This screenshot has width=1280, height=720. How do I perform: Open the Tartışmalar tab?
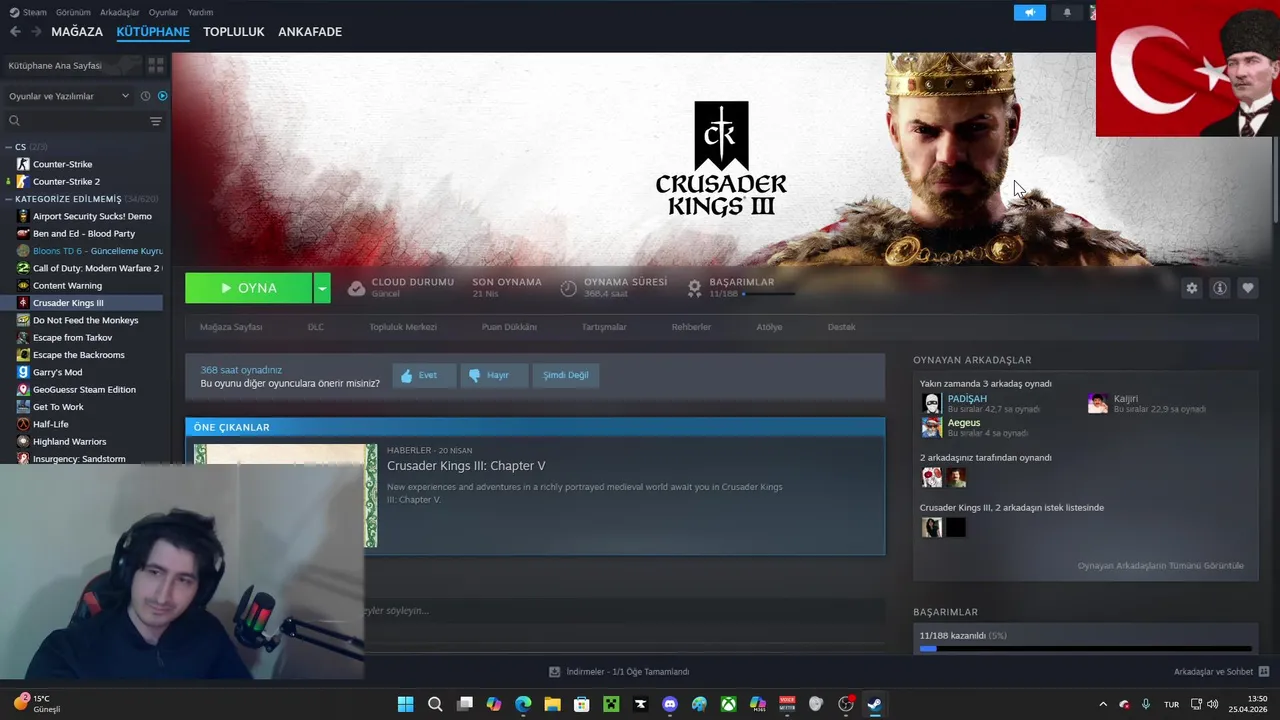tap(604, 327)
